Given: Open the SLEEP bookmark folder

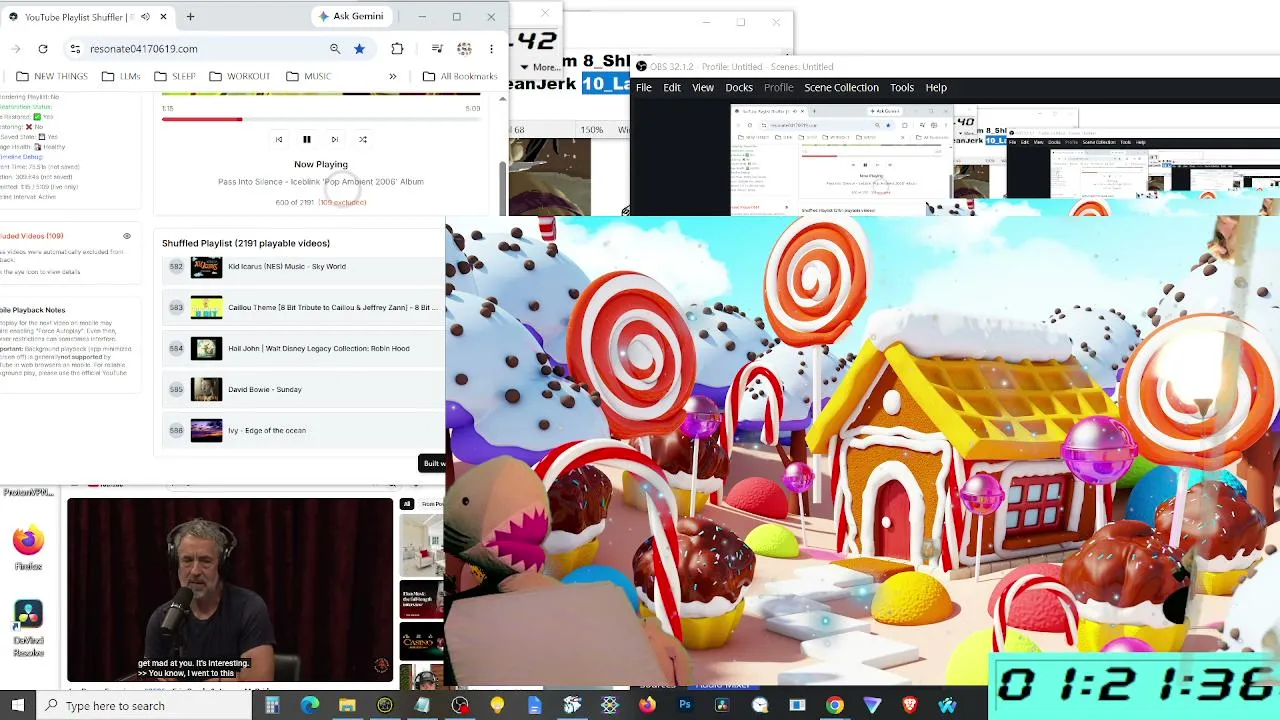Looking at the screenshot, I should click(x=174, y=77).
